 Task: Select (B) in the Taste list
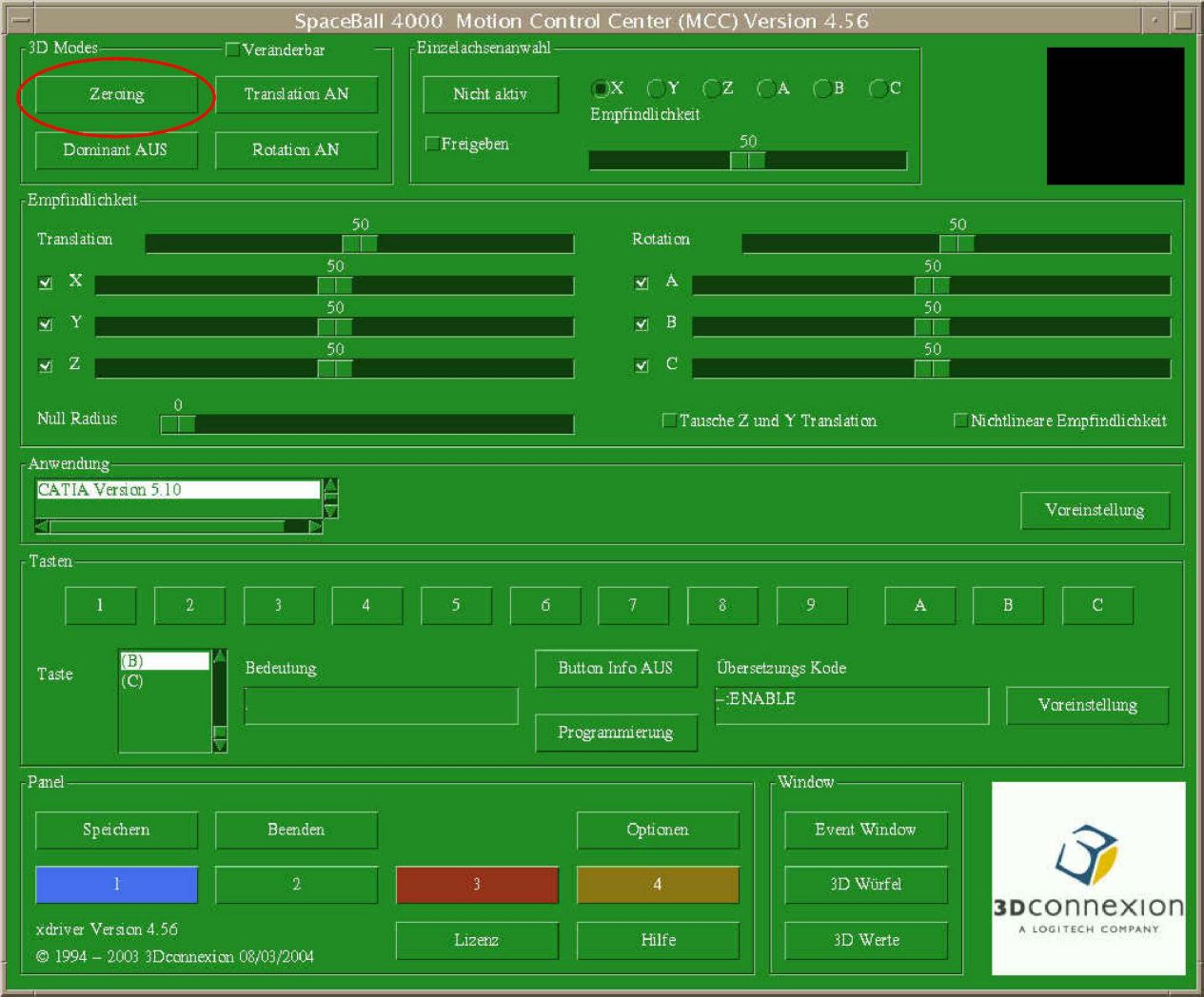coord(165,661)
